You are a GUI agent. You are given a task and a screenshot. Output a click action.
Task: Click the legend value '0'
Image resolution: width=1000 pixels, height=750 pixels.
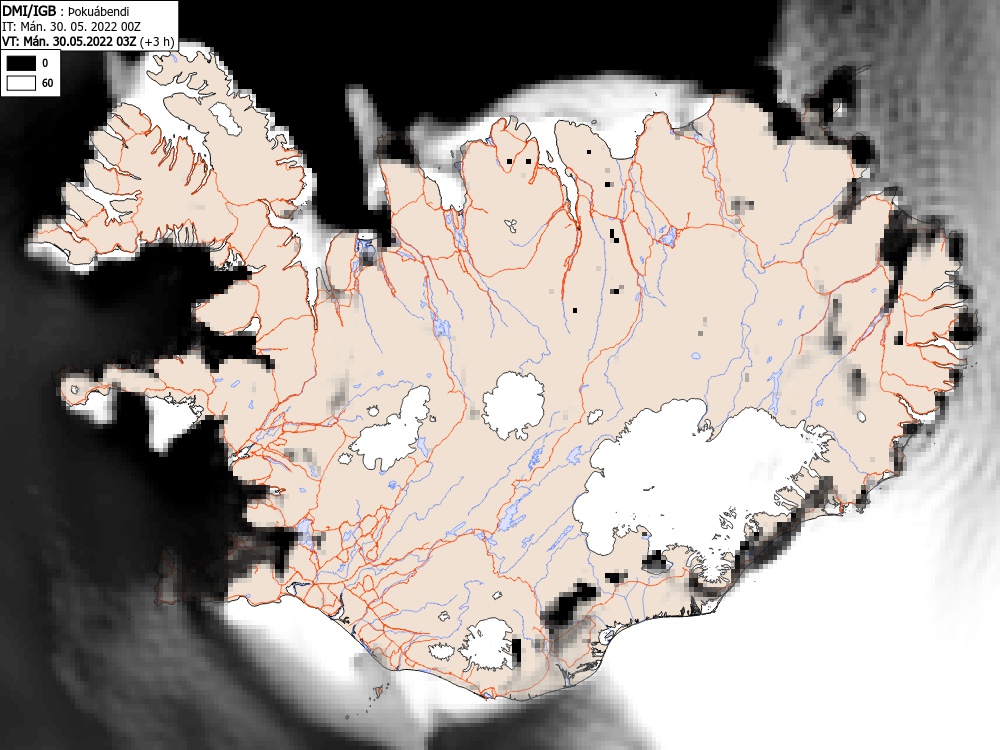tap(45, 63)
